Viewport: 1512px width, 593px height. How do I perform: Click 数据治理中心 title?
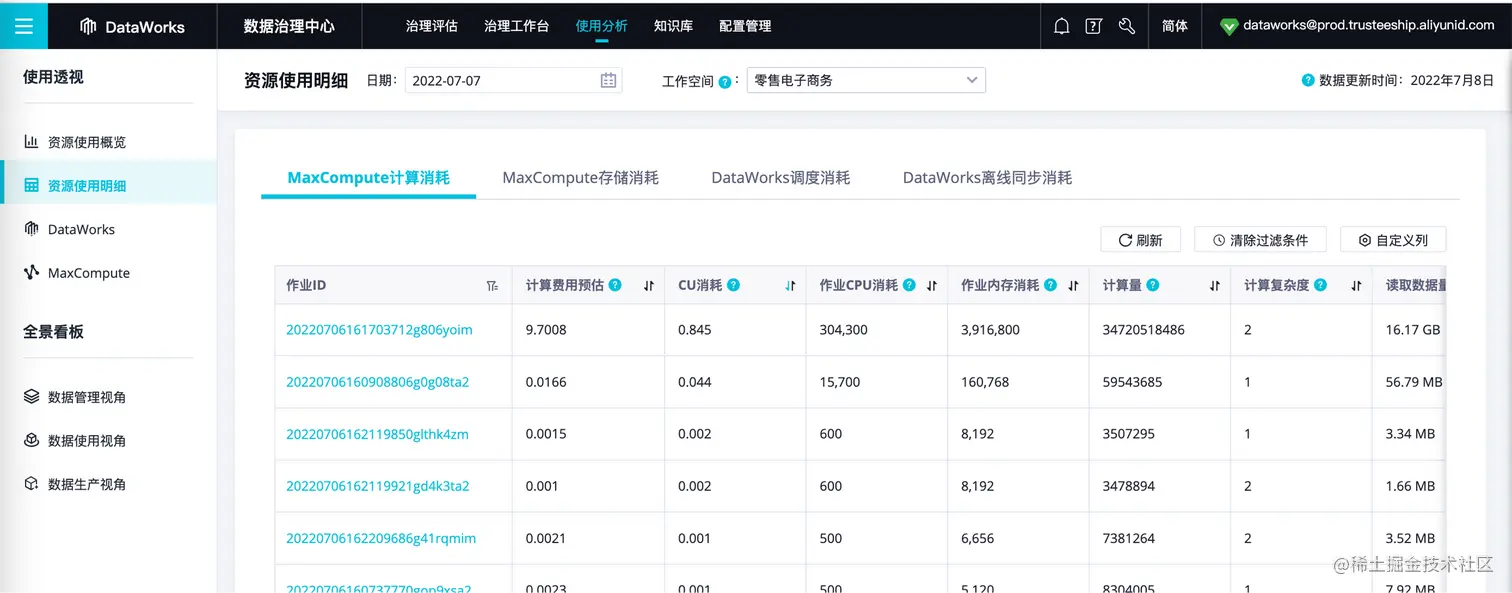[x=289, y=27]
